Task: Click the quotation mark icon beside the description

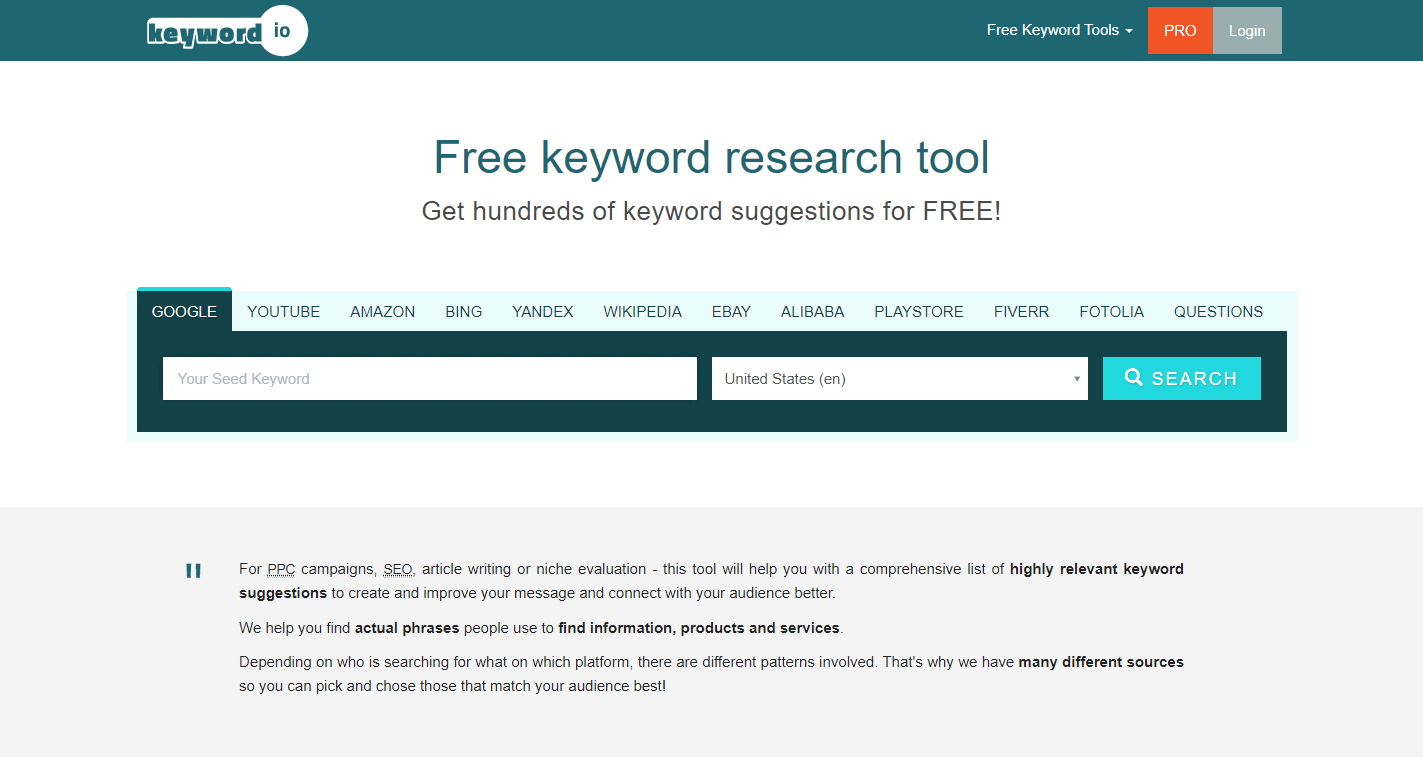Action: pyautogui.click(x=193, y=571)
